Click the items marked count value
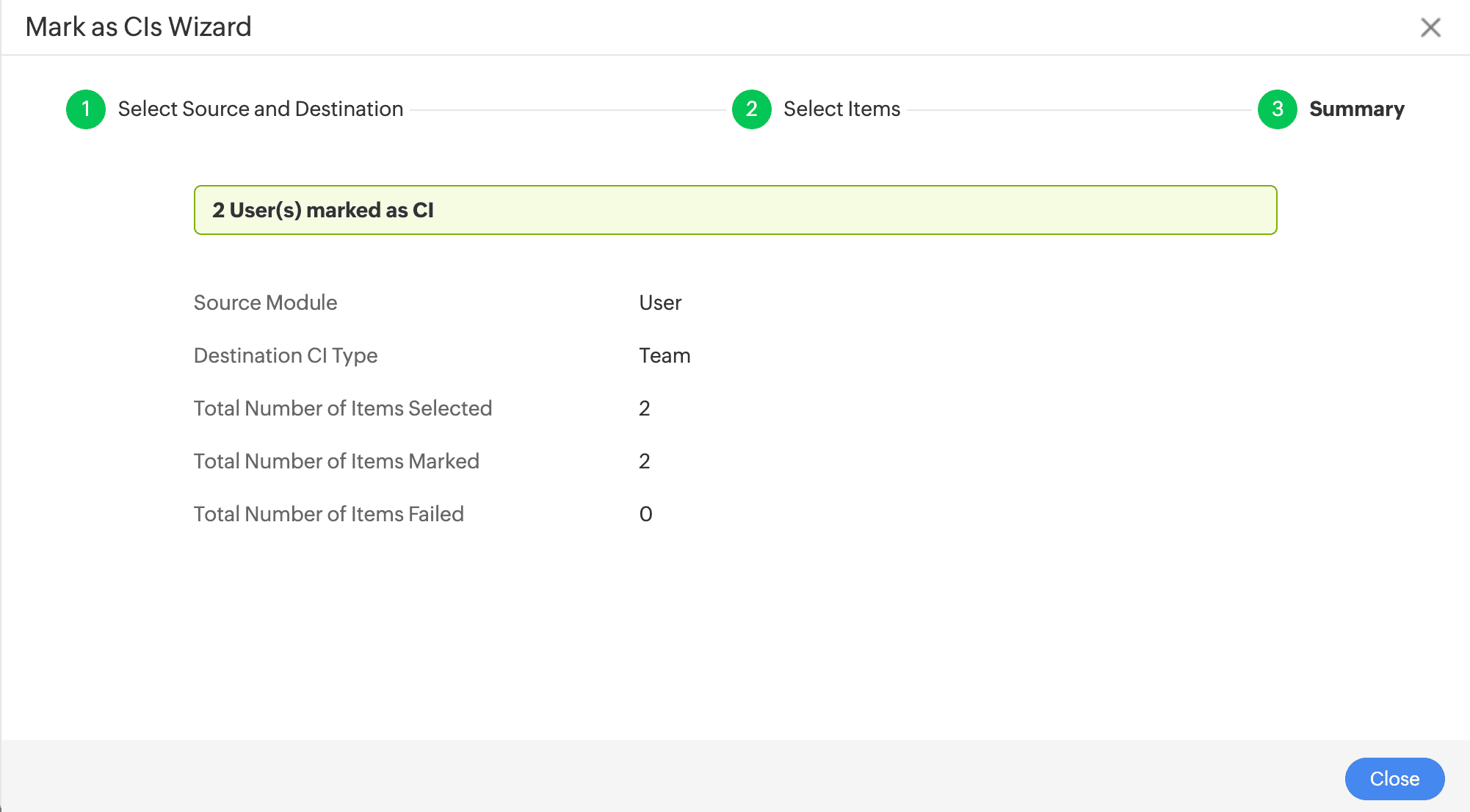The width and height of the screenshot is (1470, 812). tap(644, 461)
